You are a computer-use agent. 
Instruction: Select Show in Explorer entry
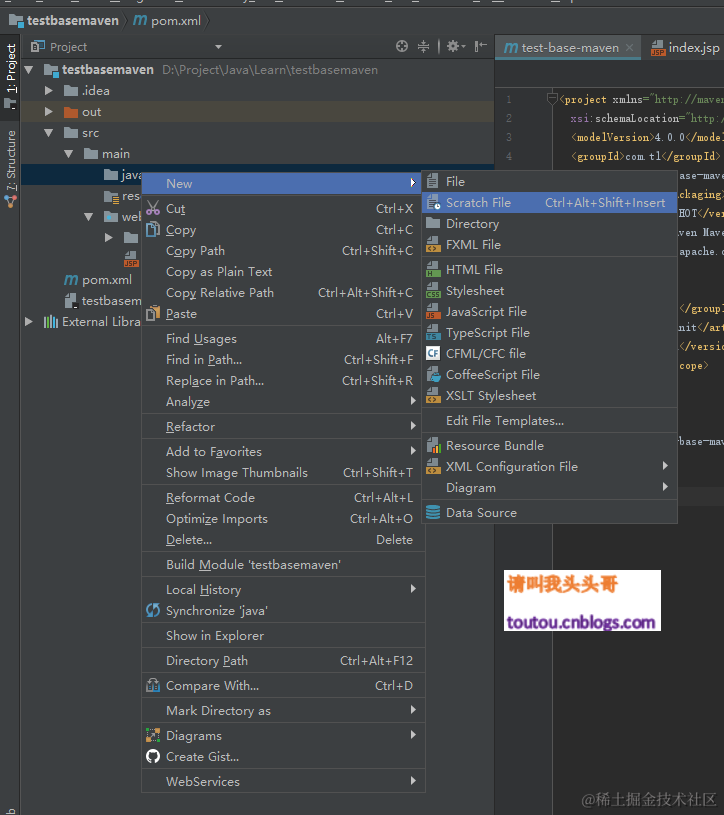coord(283,635)
